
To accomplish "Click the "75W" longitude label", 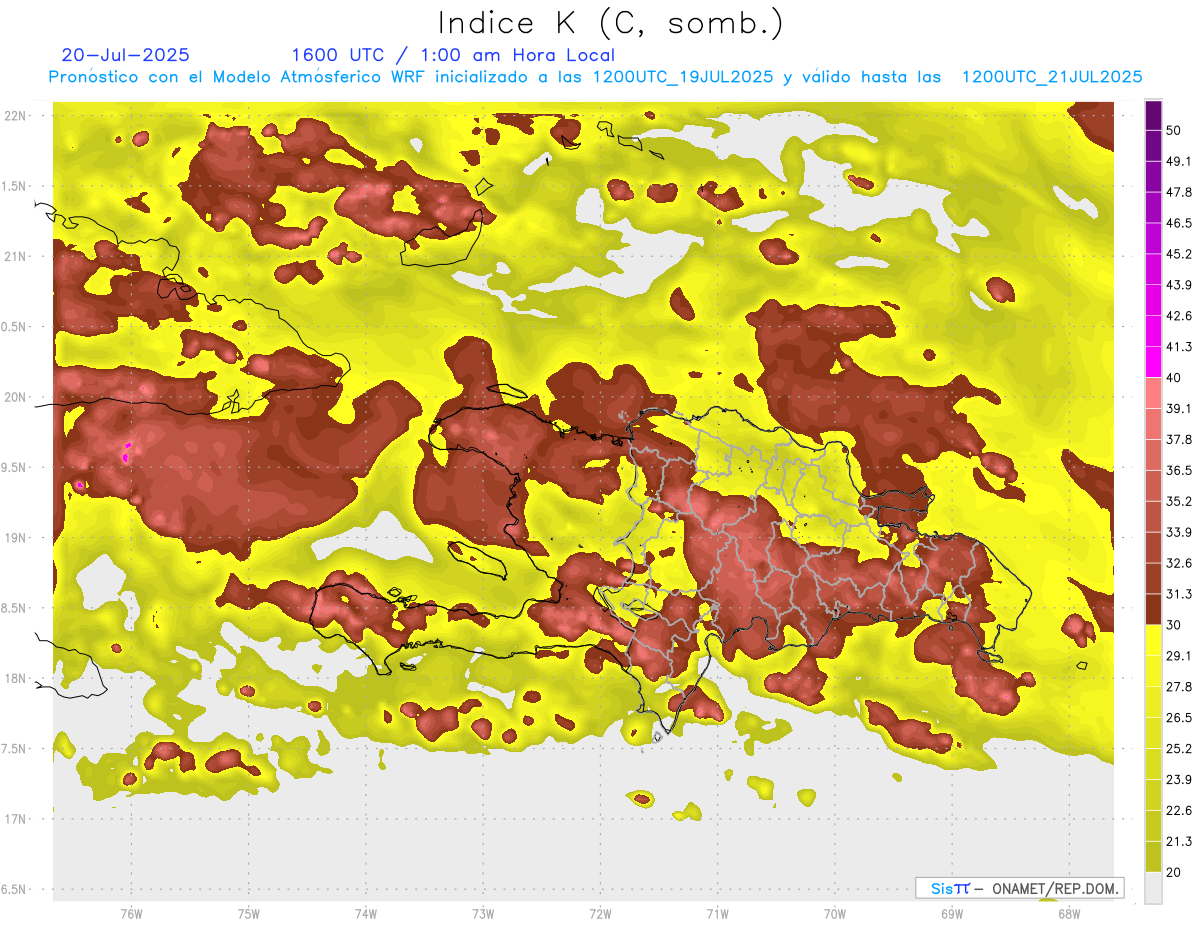I will pos(249,914).
